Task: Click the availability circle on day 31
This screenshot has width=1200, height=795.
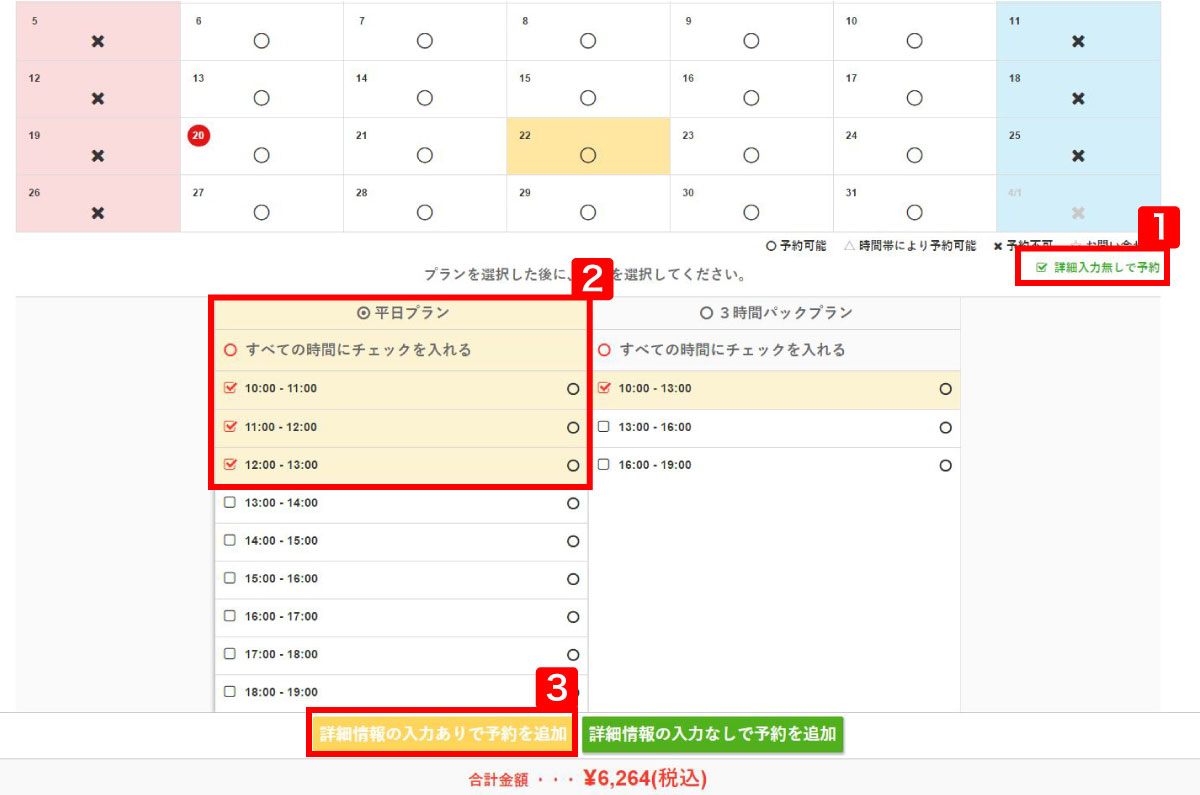Action: [914, 212]
